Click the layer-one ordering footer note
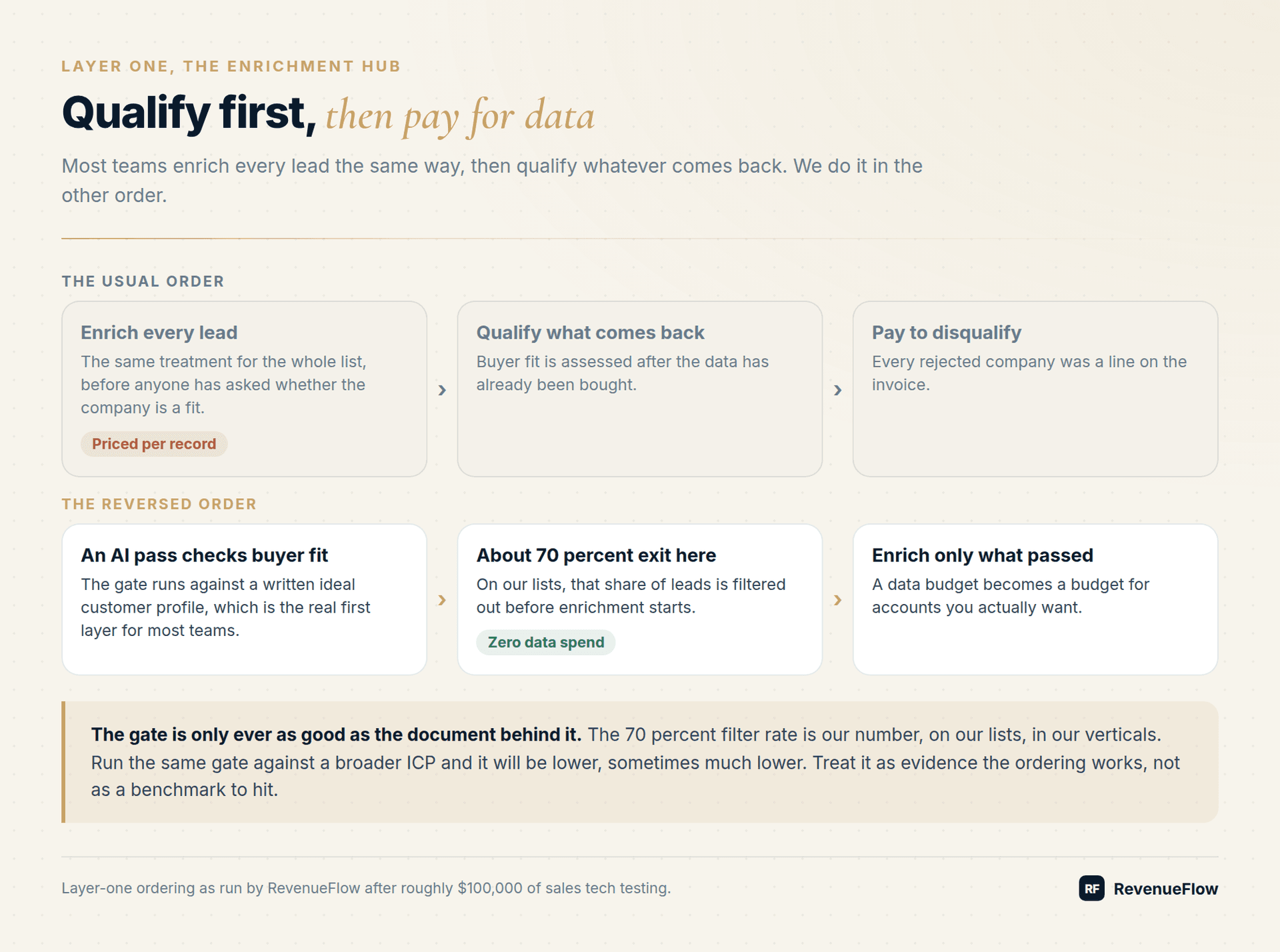Viewport: 1280px width, 952px height. click(x=366, y=888)
